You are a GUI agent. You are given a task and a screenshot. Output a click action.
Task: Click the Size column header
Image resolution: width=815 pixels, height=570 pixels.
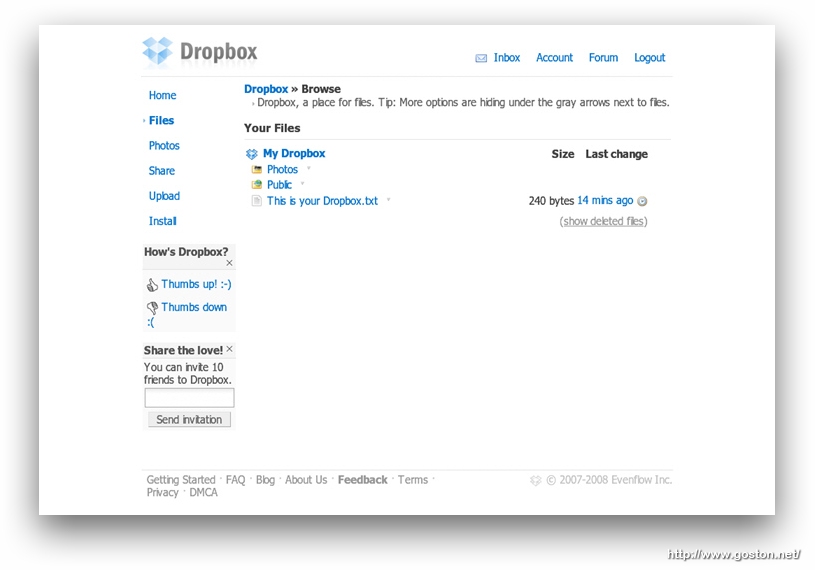[x=563, y=154]
